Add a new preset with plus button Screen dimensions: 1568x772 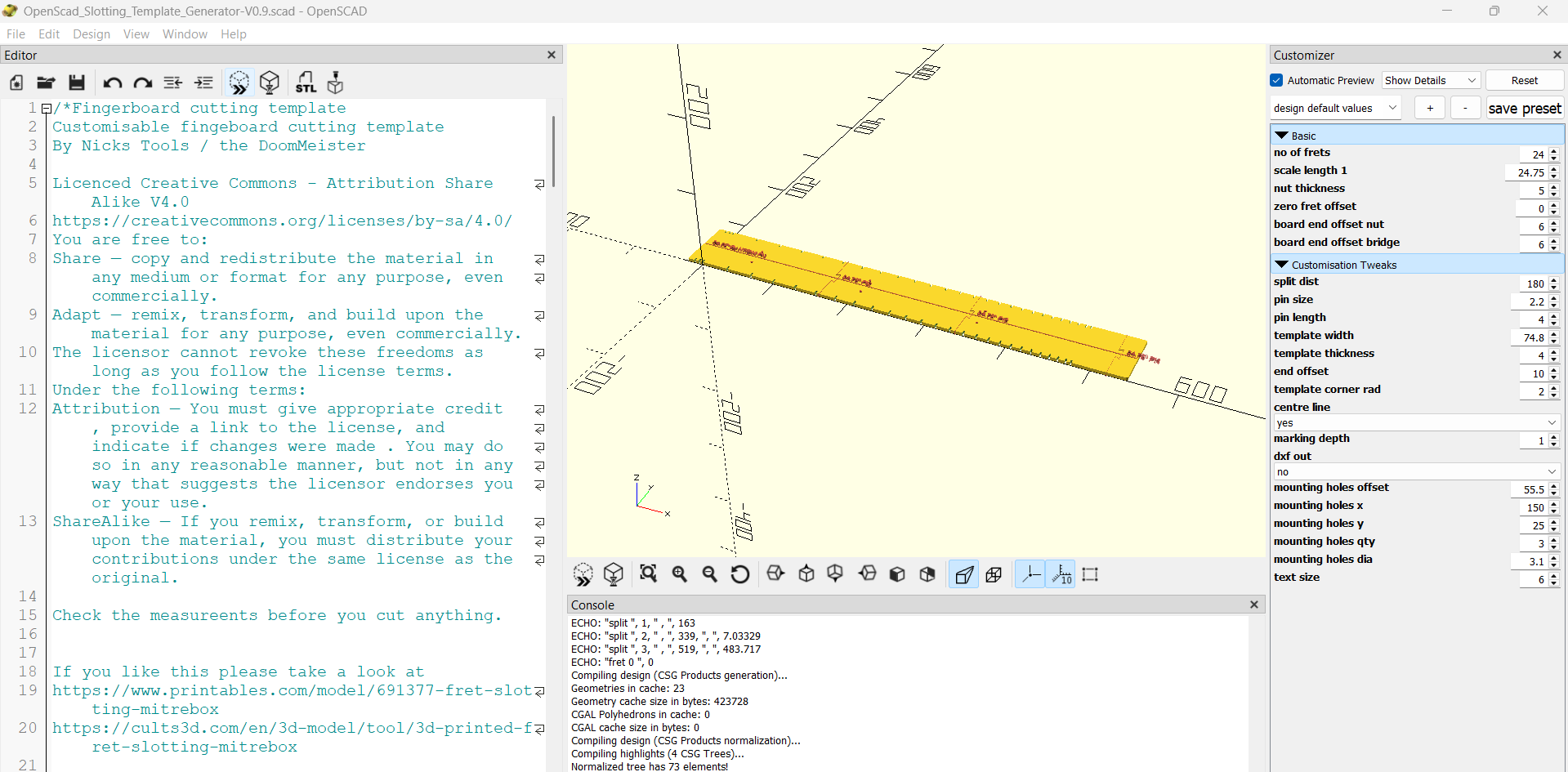(1430, 108)
